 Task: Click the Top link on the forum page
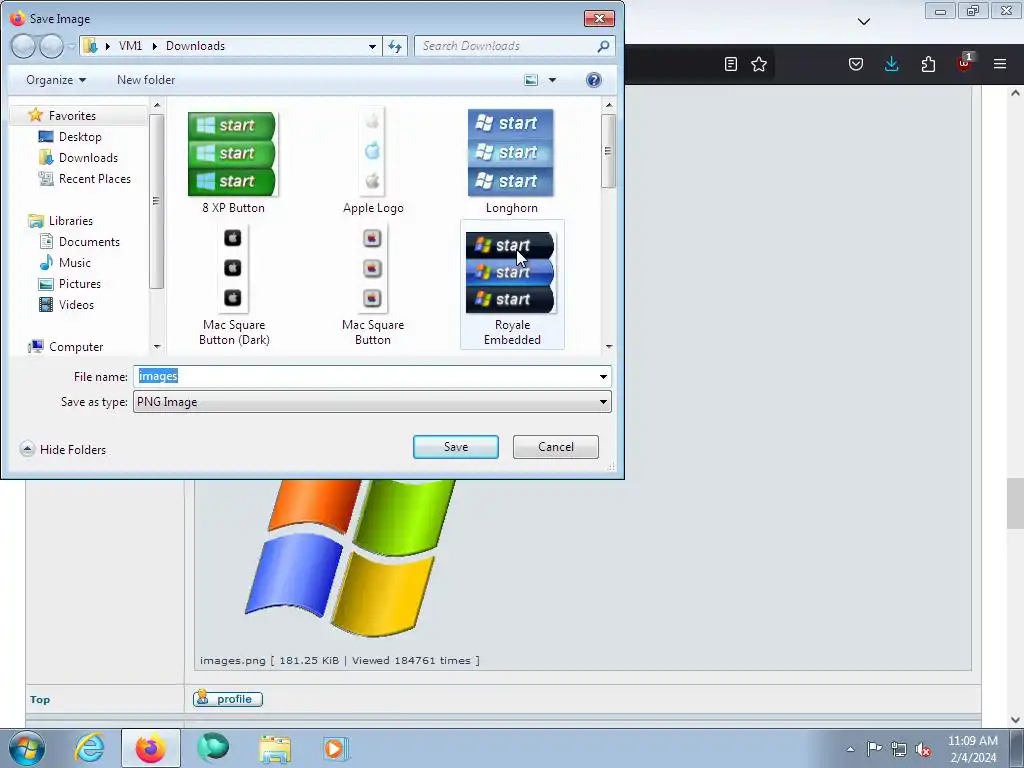[40, 699]
